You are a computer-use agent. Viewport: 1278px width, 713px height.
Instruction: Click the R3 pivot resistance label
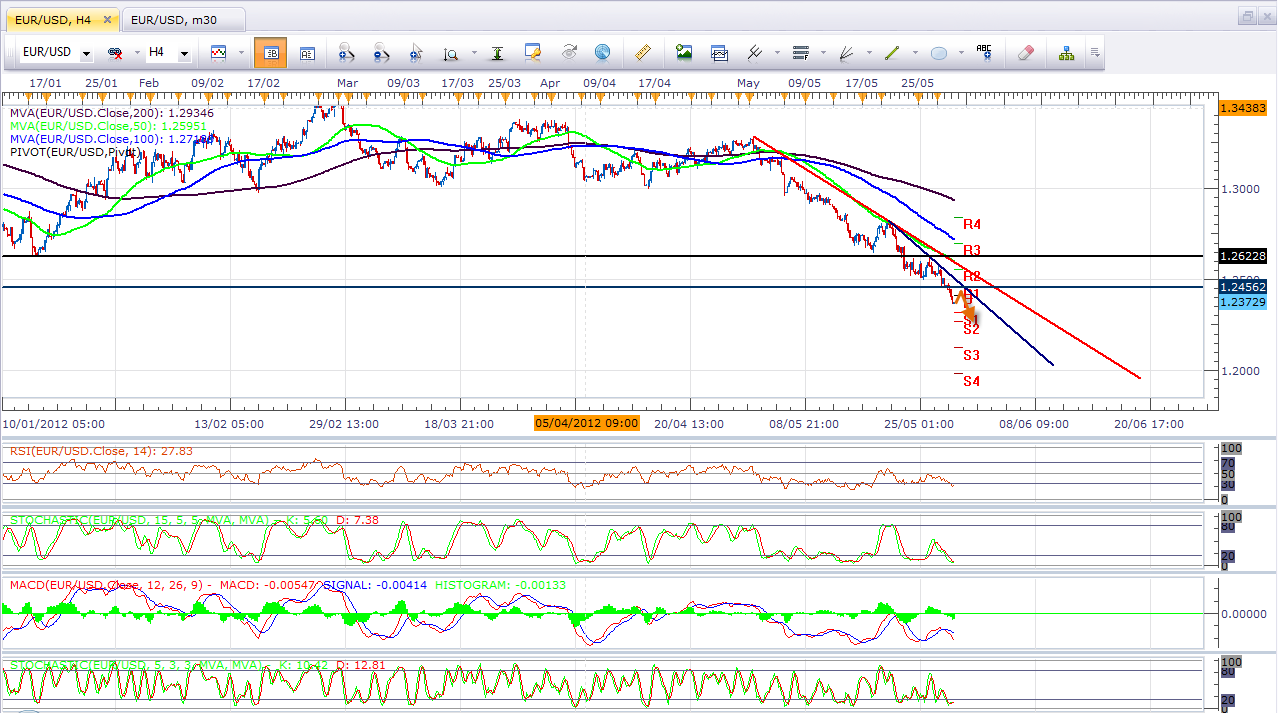tap(972, 250)
